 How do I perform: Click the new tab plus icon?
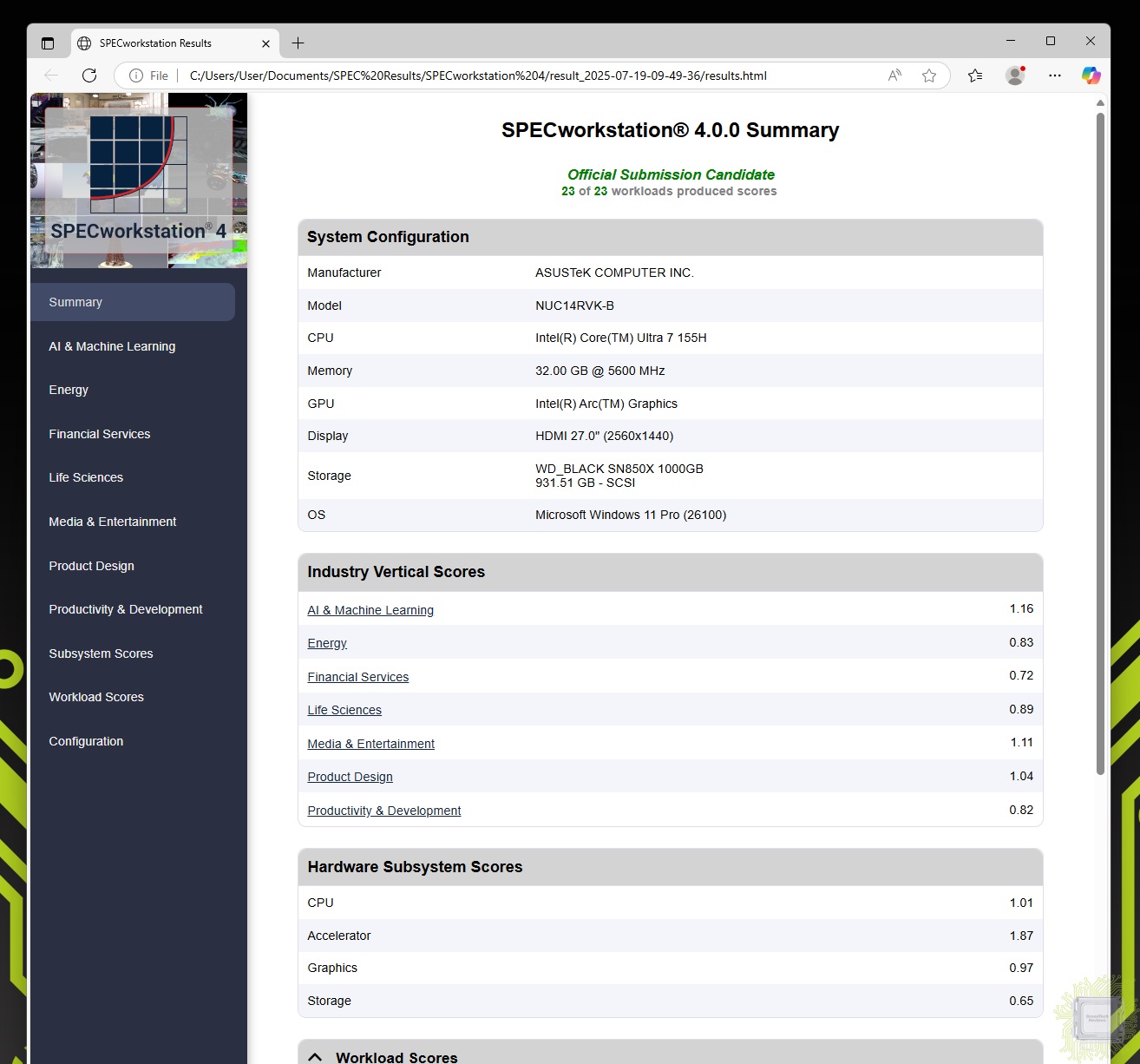(298, 43)
